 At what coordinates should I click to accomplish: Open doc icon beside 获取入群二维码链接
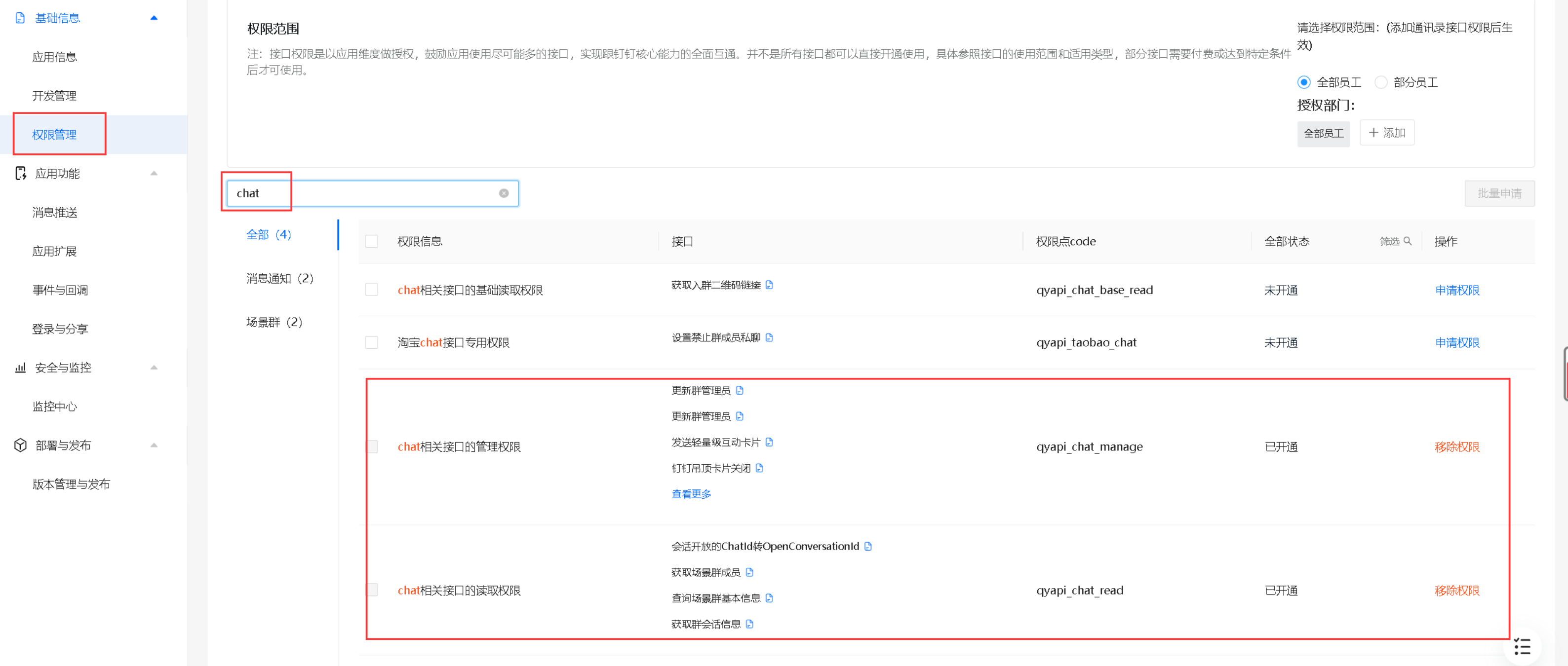point(769,285)
